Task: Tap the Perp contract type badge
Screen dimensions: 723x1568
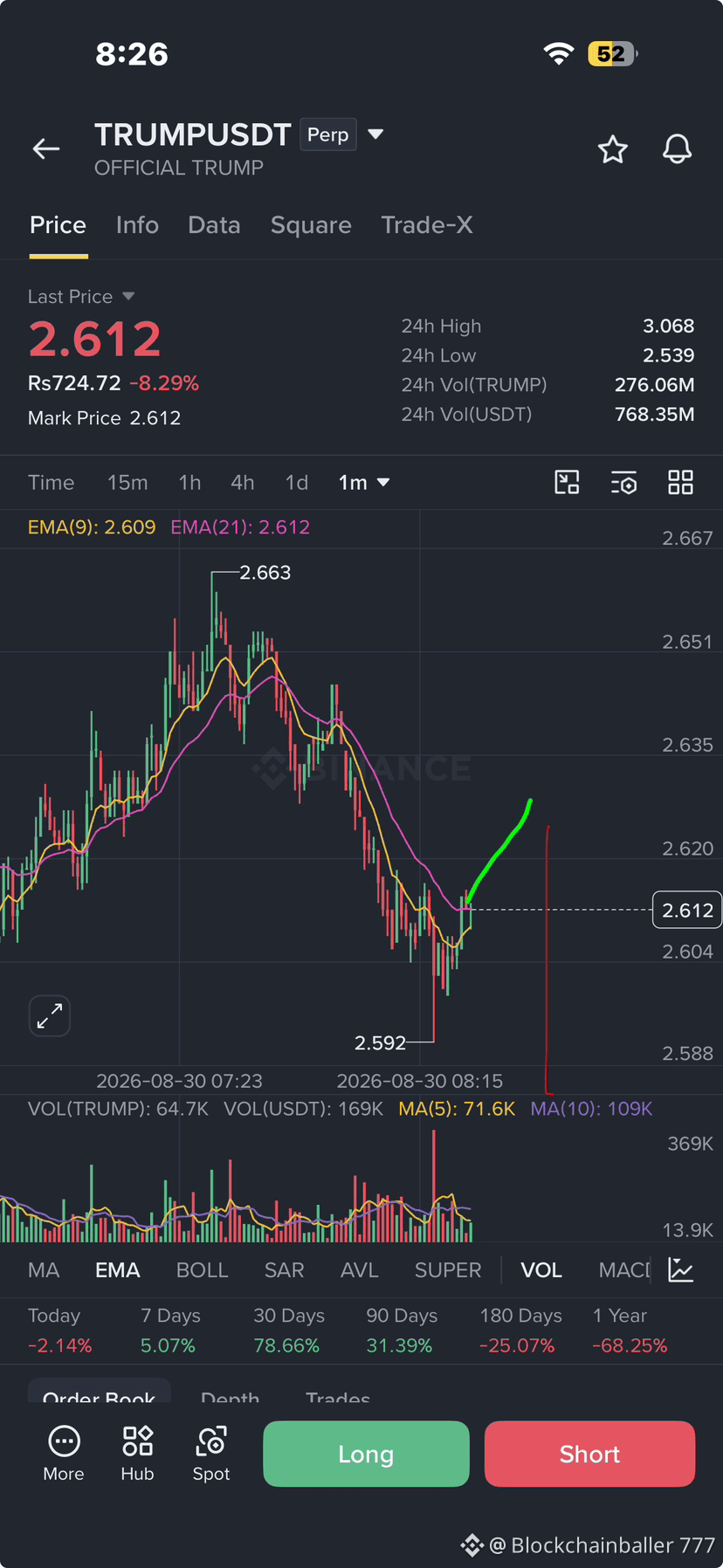Action: point(328,134)
